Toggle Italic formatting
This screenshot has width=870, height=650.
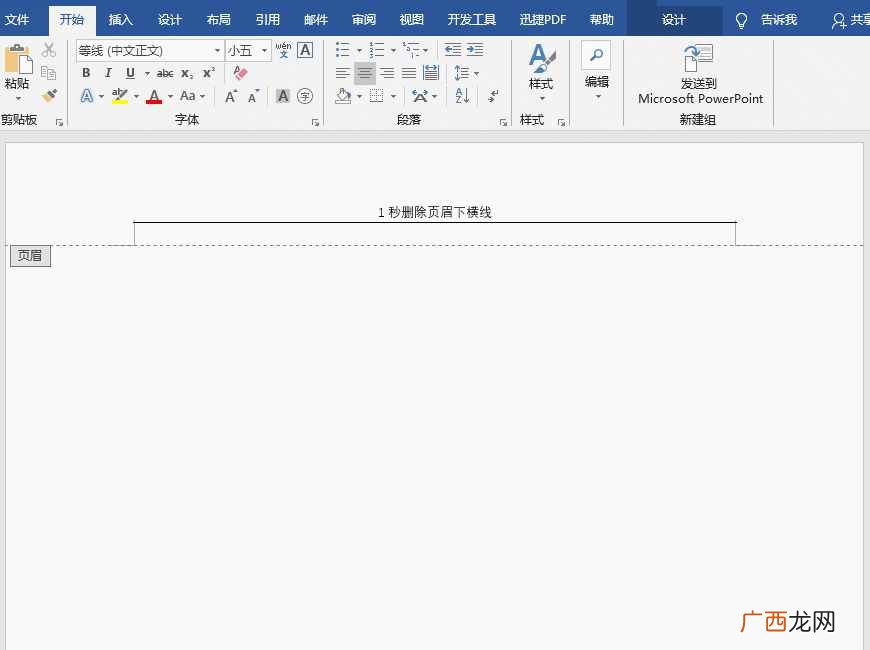tap(108, 73)
